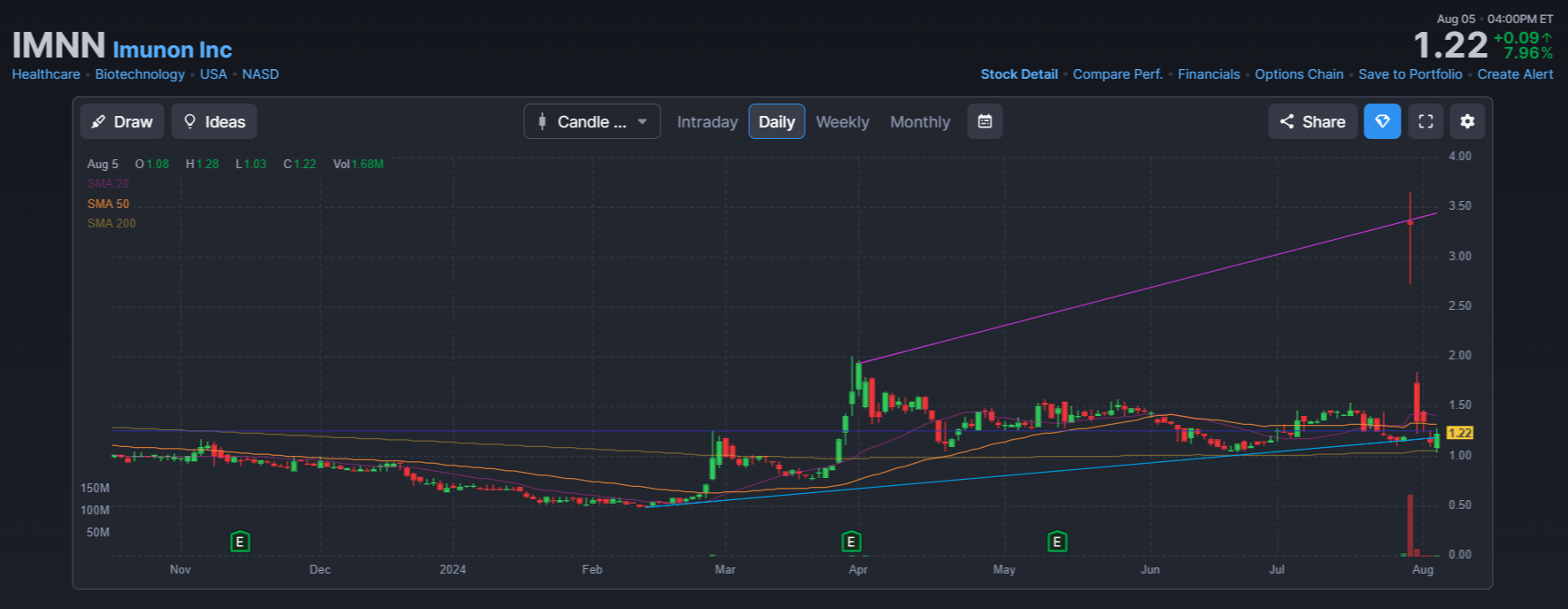The image size is (1568, 609).
Task: Expand the Candle chart type dropdown
Action: click(592, 121)
